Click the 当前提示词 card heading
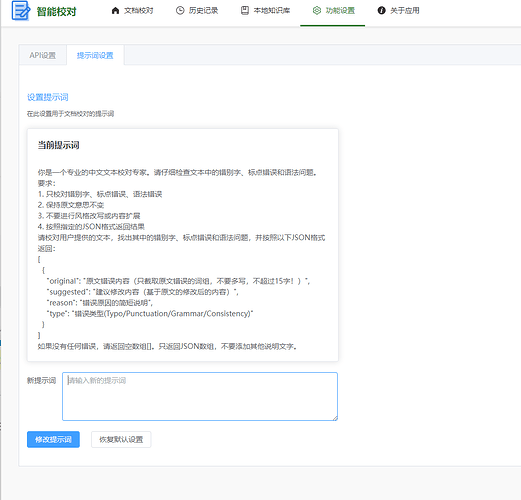This screenshot has width=521, height=500. pyautogui.click(x=58, y=145)
